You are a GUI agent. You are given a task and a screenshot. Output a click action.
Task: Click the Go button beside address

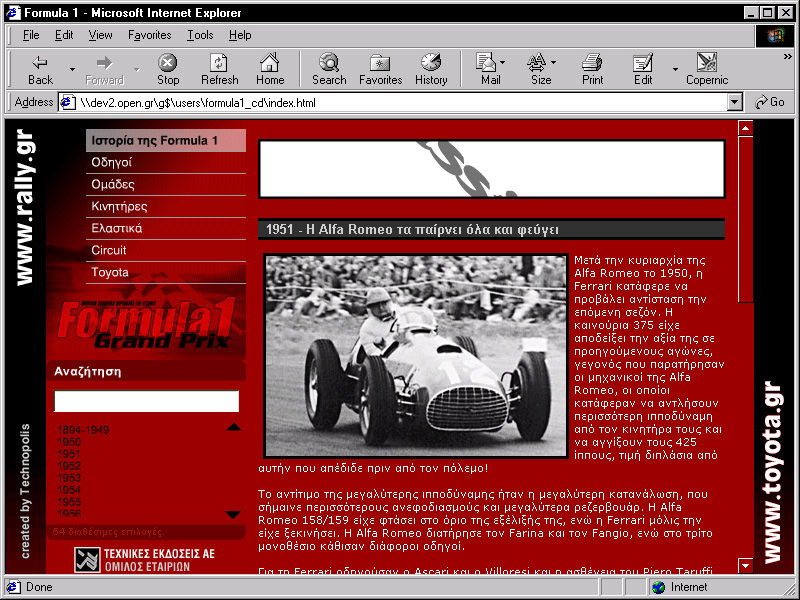pos(770,102)
